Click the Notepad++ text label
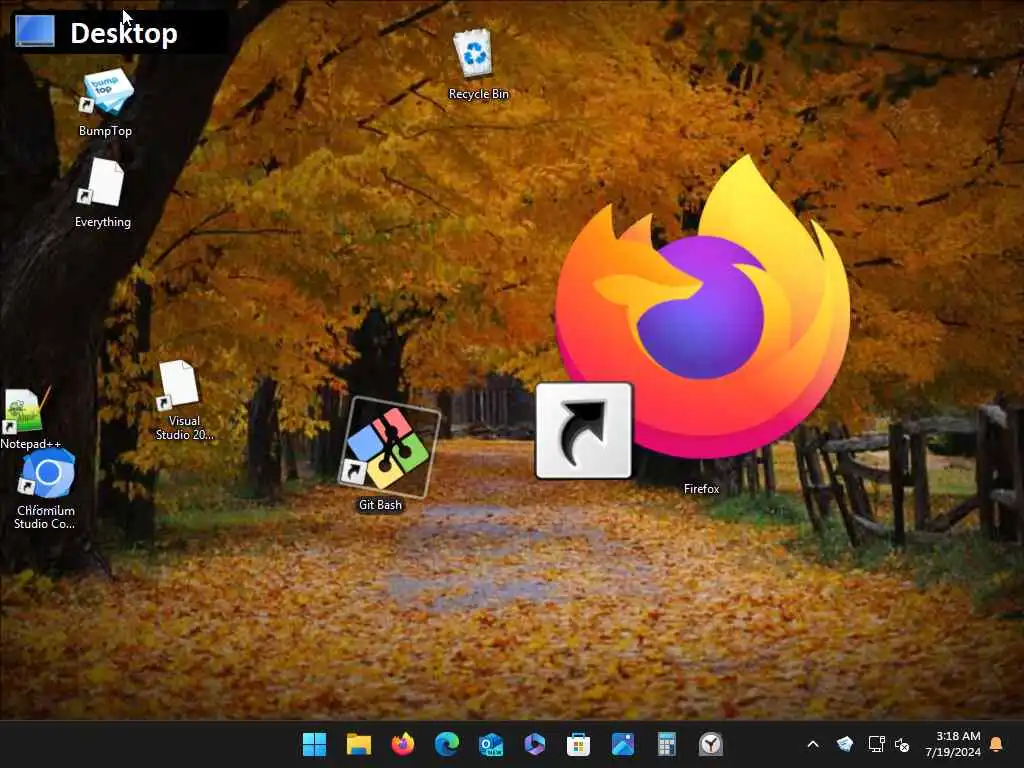 click(30, 444)
